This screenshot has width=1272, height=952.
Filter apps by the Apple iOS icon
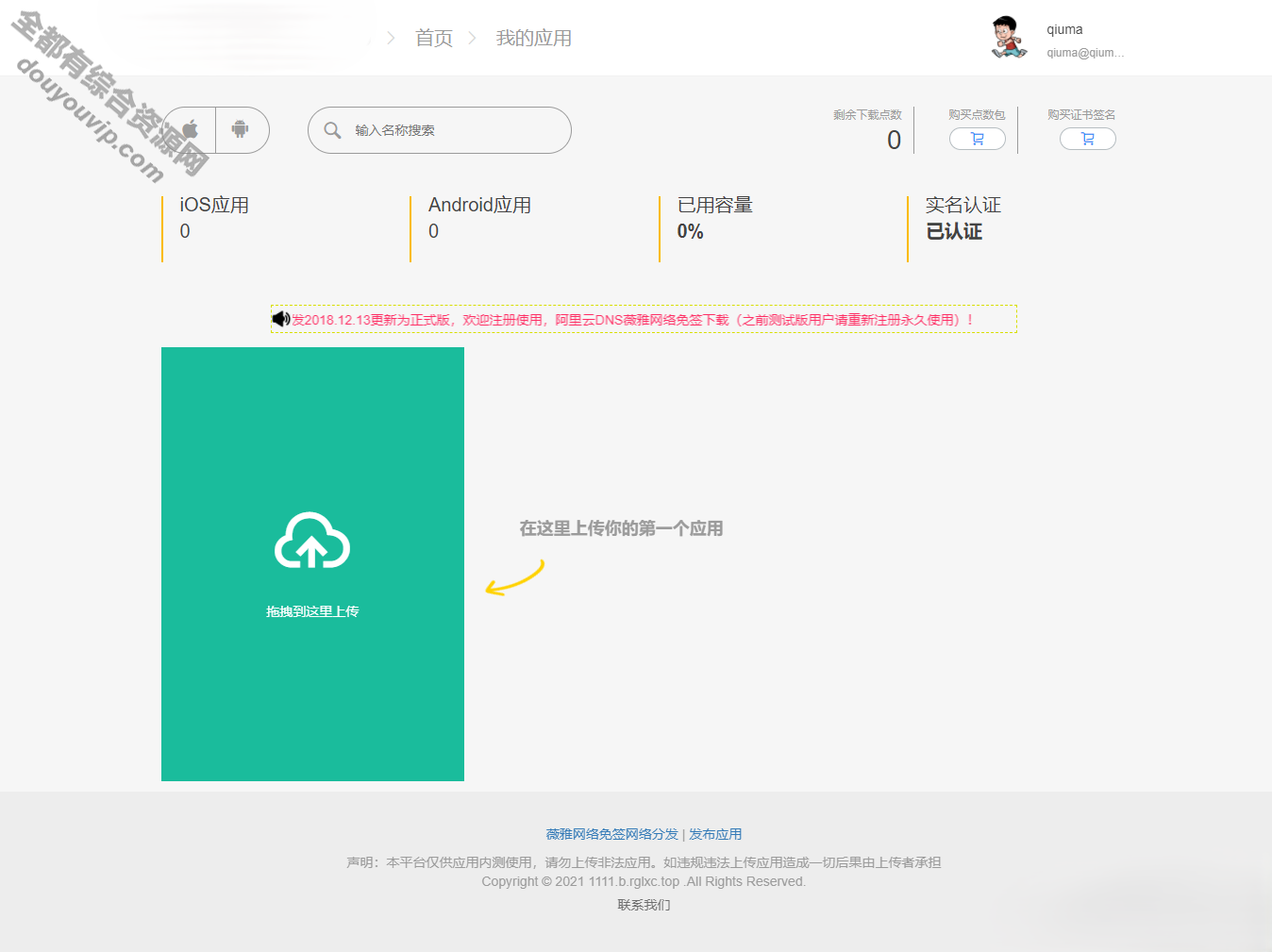point(190,130)
